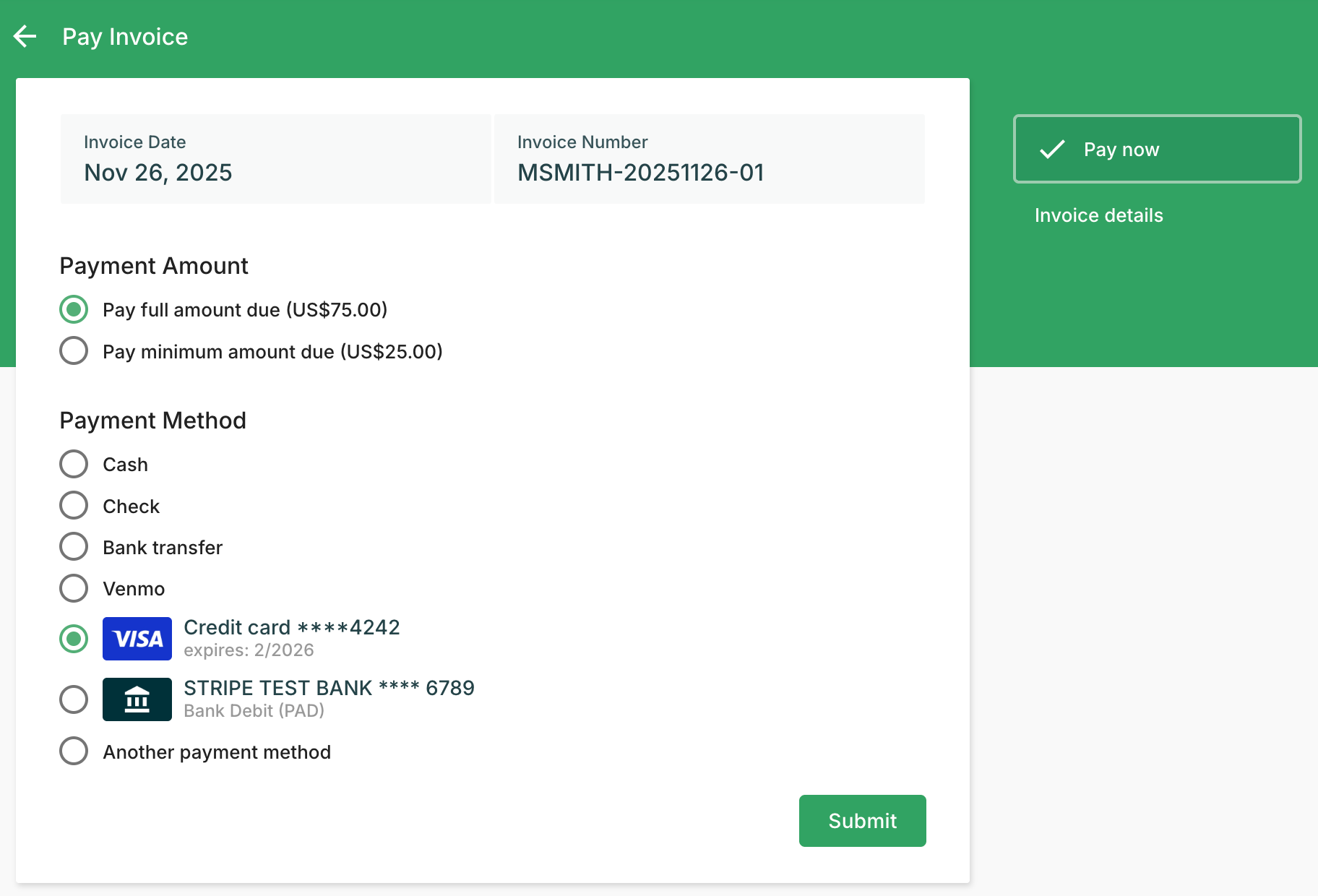Select the credit card ending 4242 radio button

(x=74, y=639)
